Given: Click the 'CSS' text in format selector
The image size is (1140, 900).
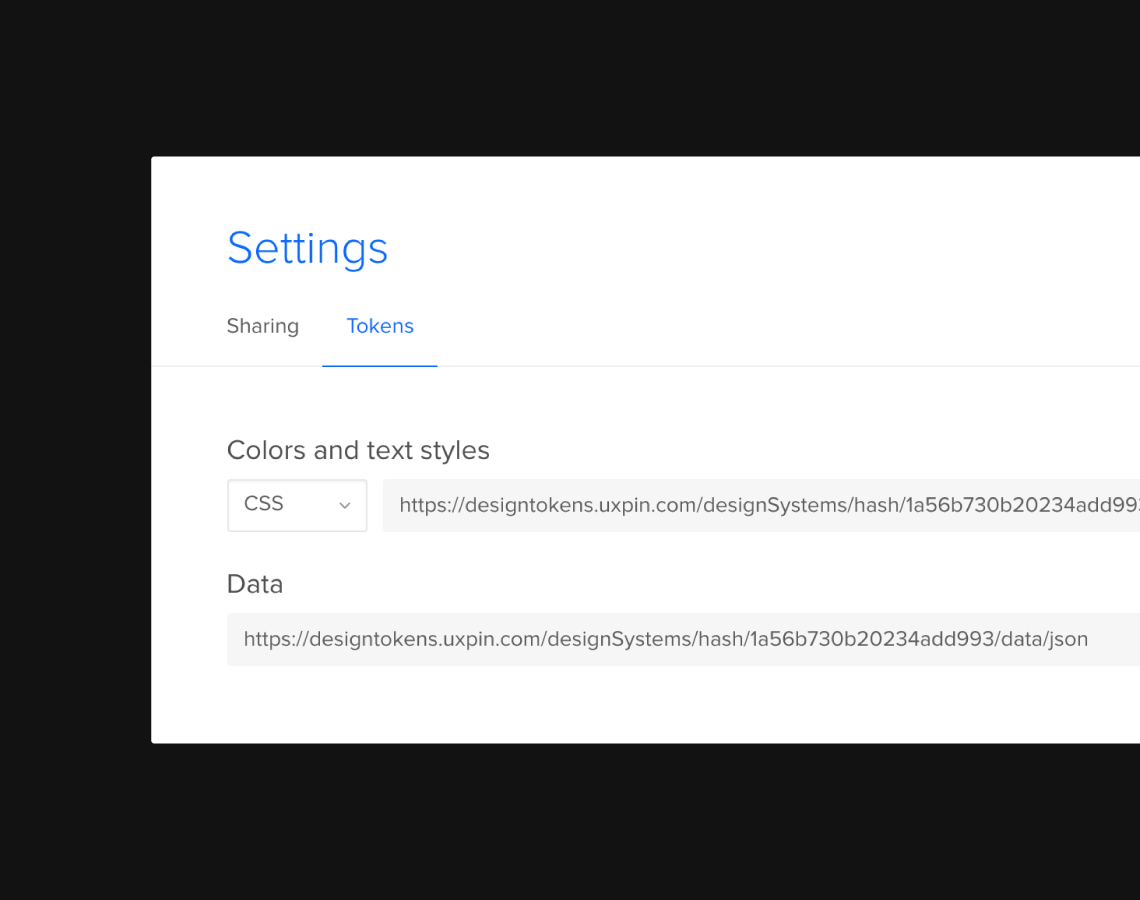Looking at the screenshot, I should coord(263,504).
